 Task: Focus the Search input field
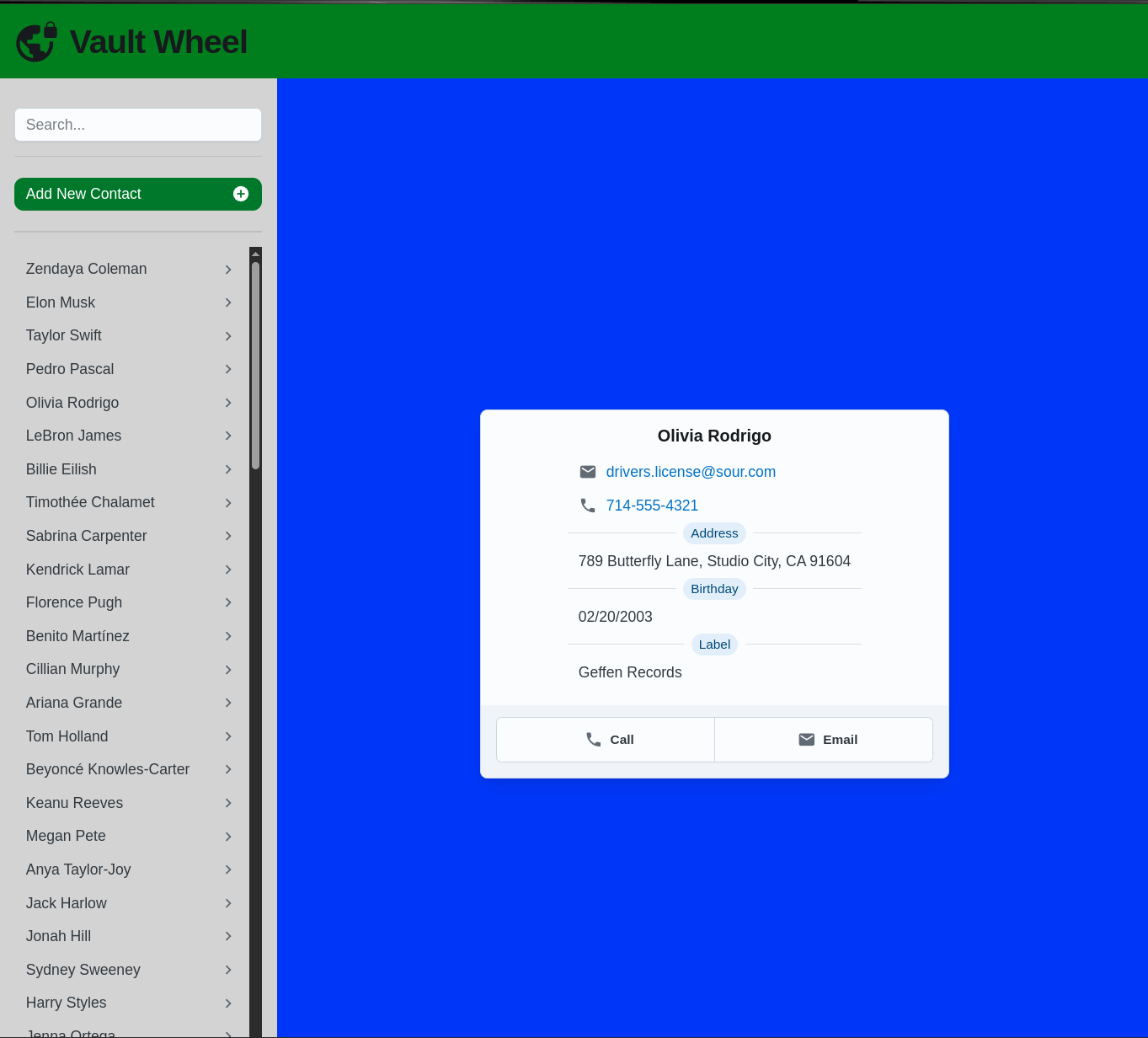(x=138, y=125)
